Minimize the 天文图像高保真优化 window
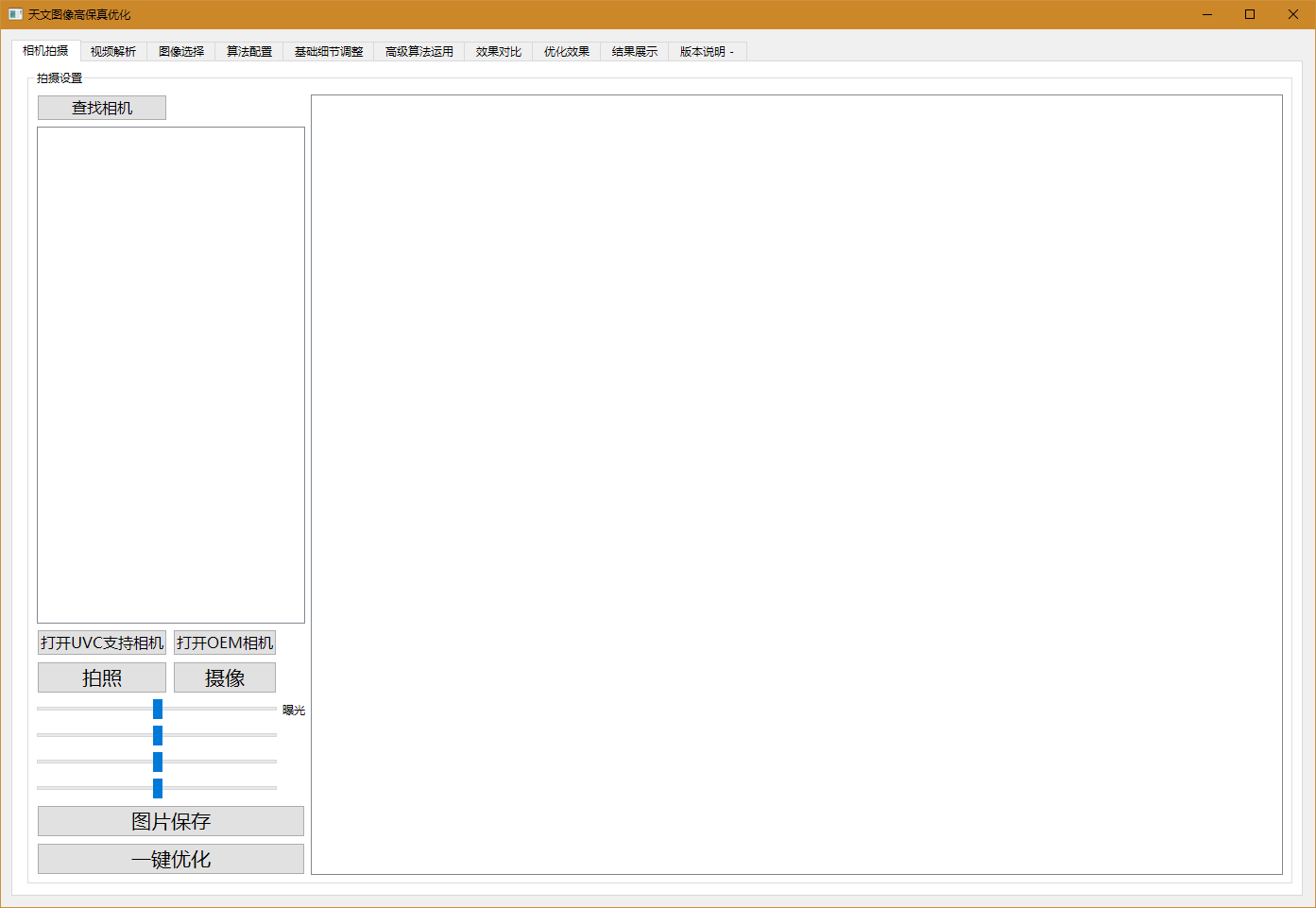This screenshot has height=908, width=1316. [x=1206, y=14]
